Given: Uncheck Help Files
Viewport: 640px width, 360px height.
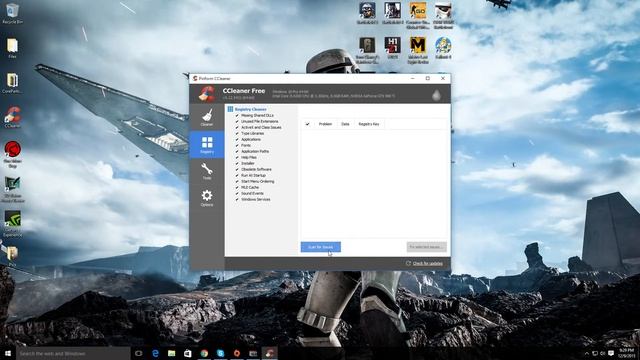Looking at the screenshot, I should point(237,157).
